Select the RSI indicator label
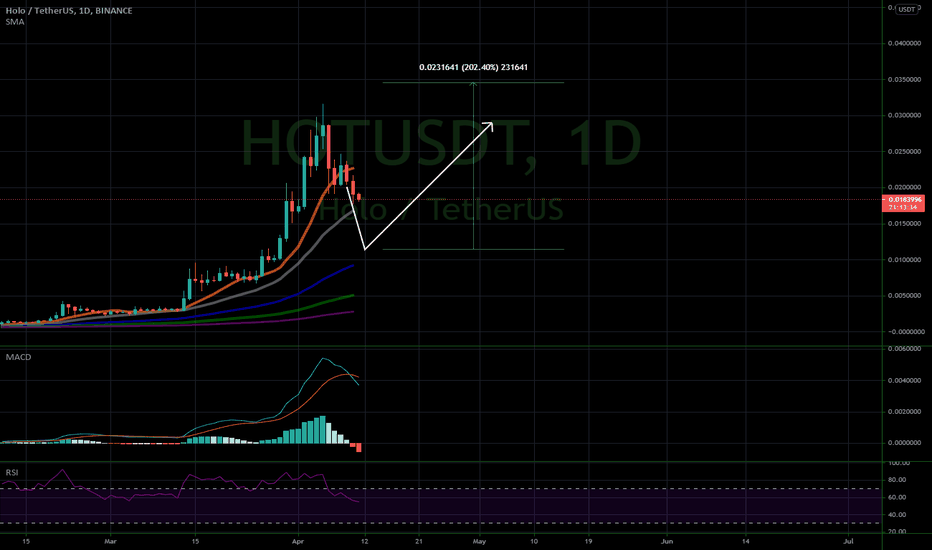Image resolution: width=932 pixels, height=550 pixels. 12,472
